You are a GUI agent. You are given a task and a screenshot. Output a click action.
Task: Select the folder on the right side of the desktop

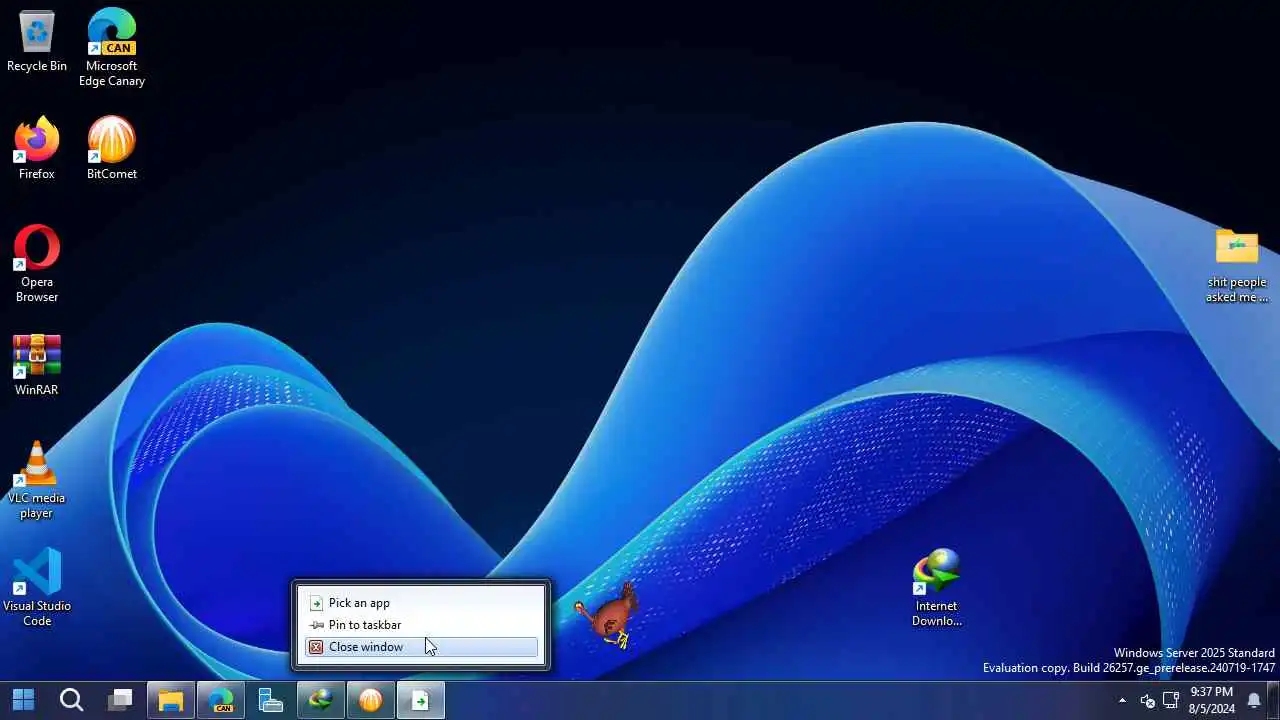(1237, 265)
